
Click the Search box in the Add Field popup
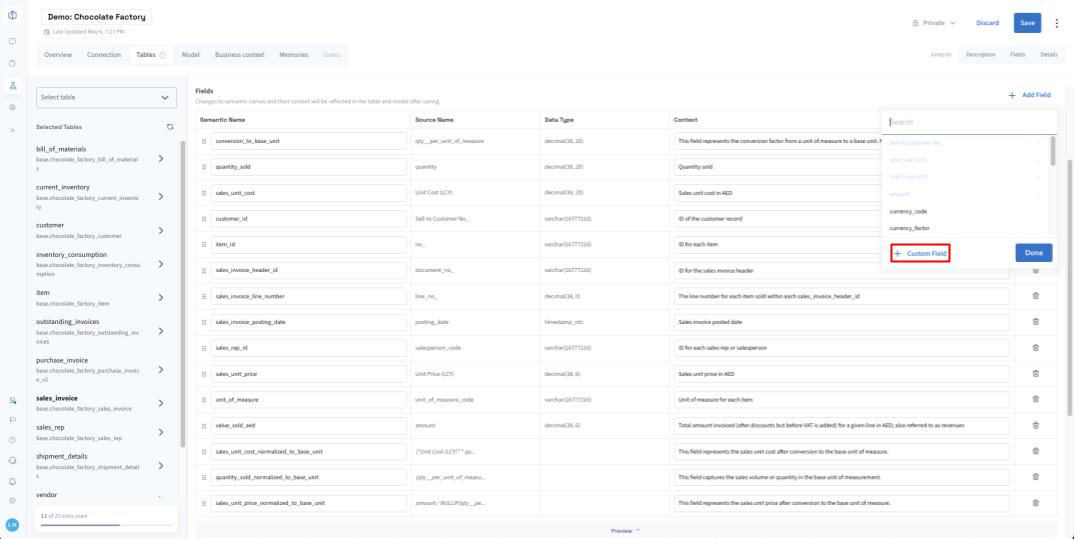tap(968, 122)
